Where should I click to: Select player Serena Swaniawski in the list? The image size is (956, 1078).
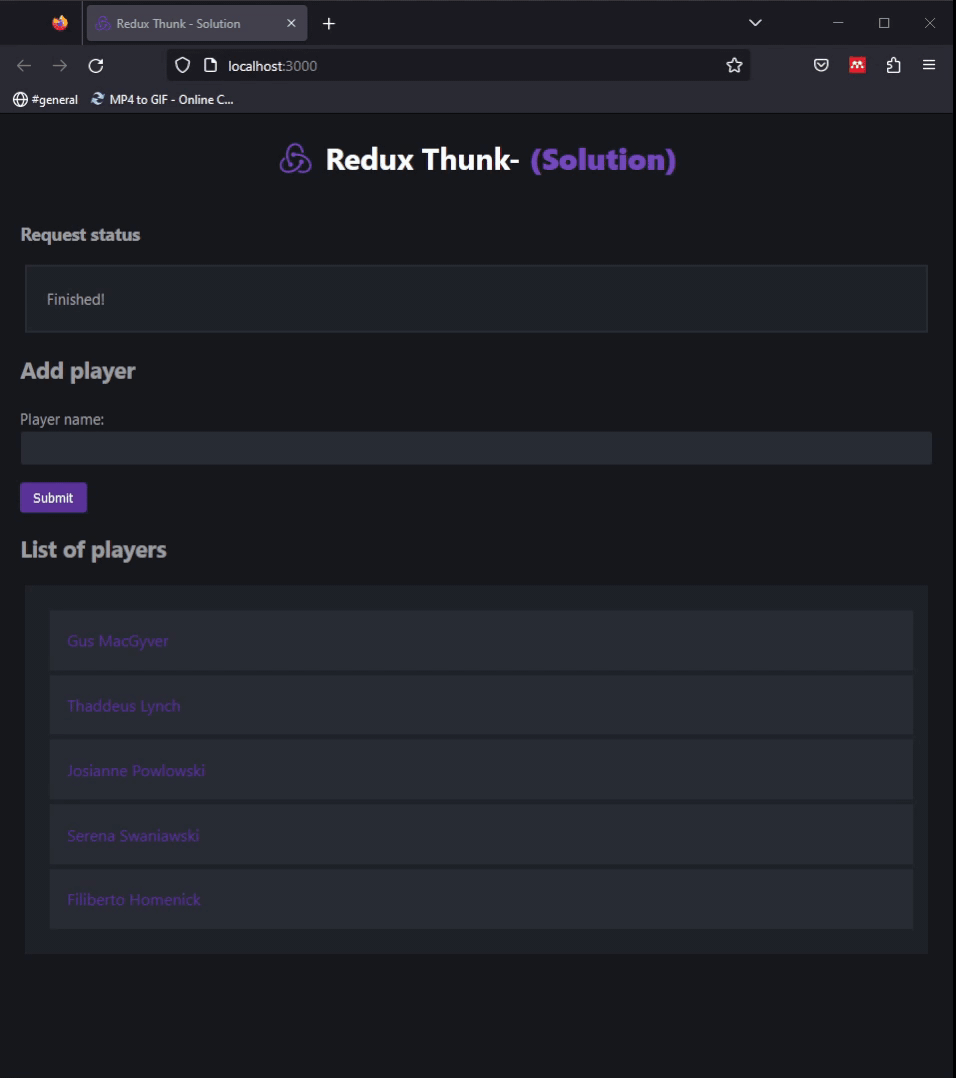pyautogui.click(x=133, y=835)
